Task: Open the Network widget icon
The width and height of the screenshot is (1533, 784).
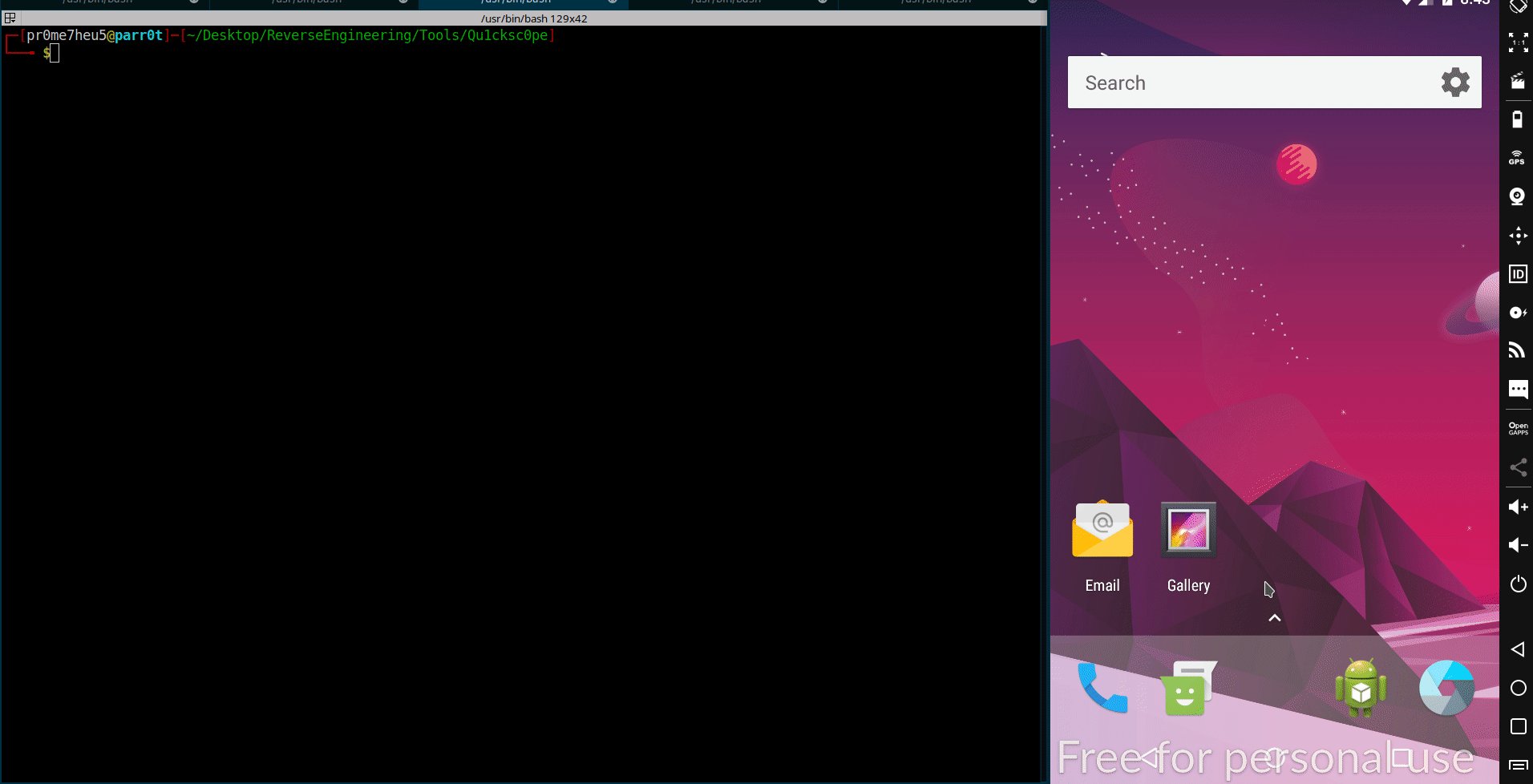Action: (1517, 350)
